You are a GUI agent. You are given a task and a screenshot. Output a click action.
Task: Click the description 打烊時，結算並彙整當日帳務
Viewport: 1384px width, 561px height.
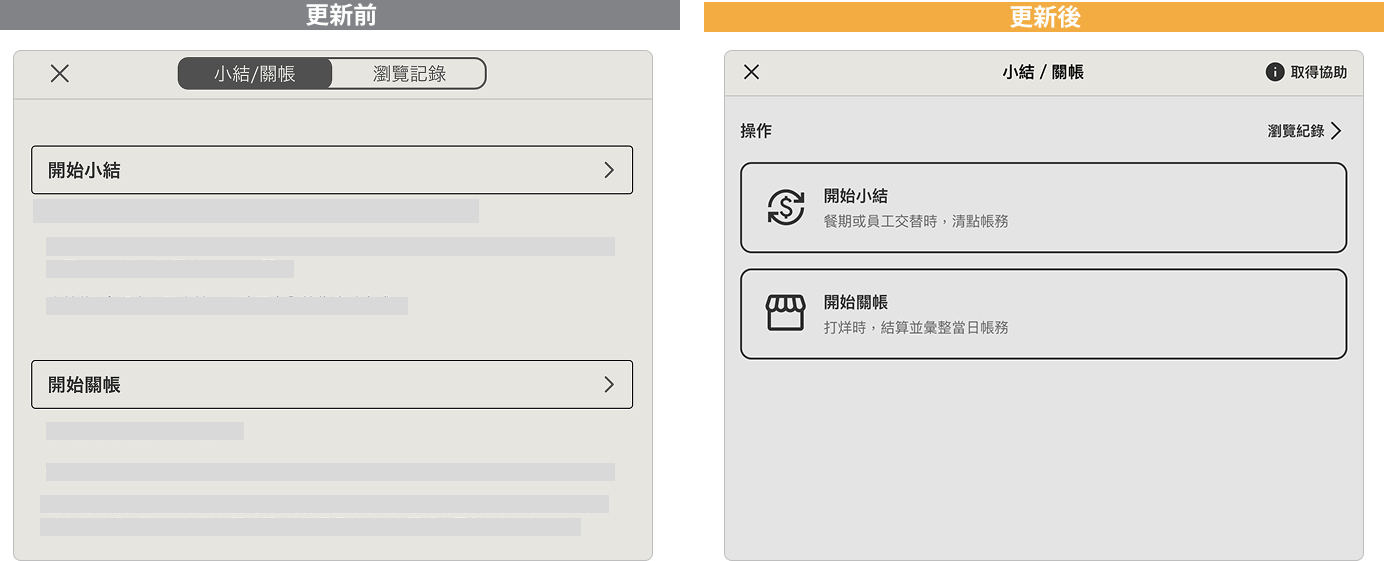tap(916, 327)
